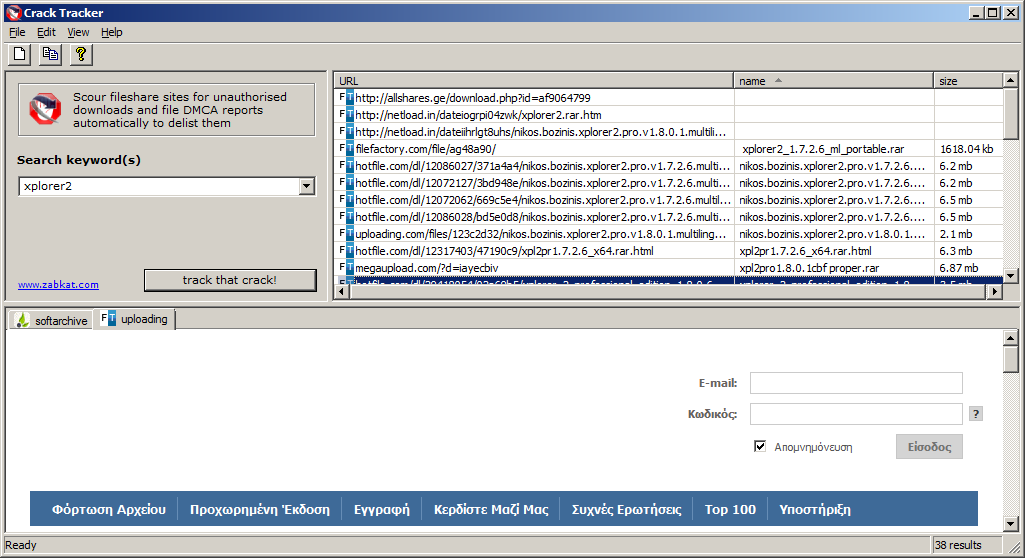The height and width of the screenshot is (558, 1025).
Task: Click the New document toolbar icon
Action: (19, 54)
